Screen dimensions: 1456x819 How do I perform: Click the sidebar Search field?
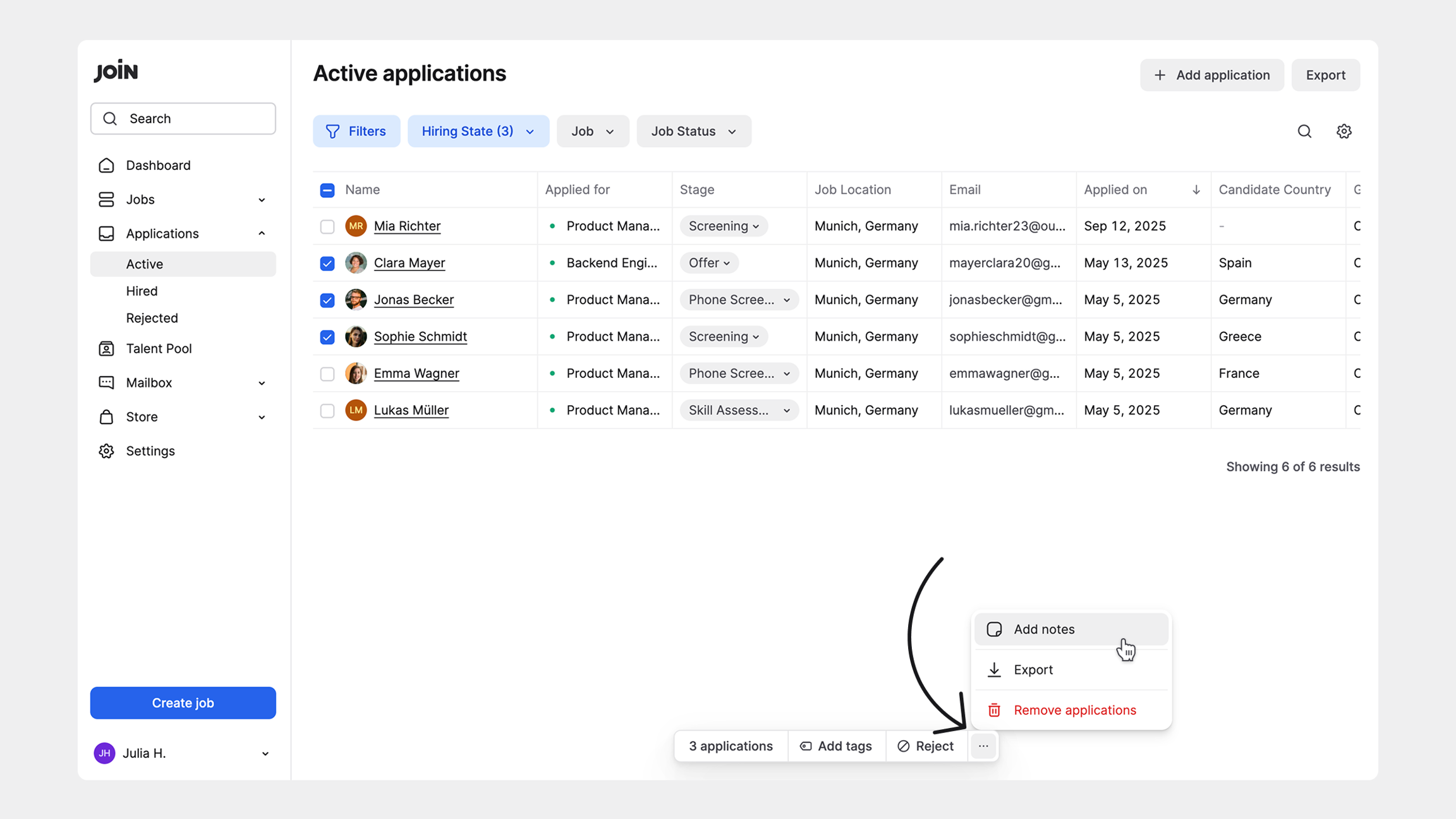183,119
